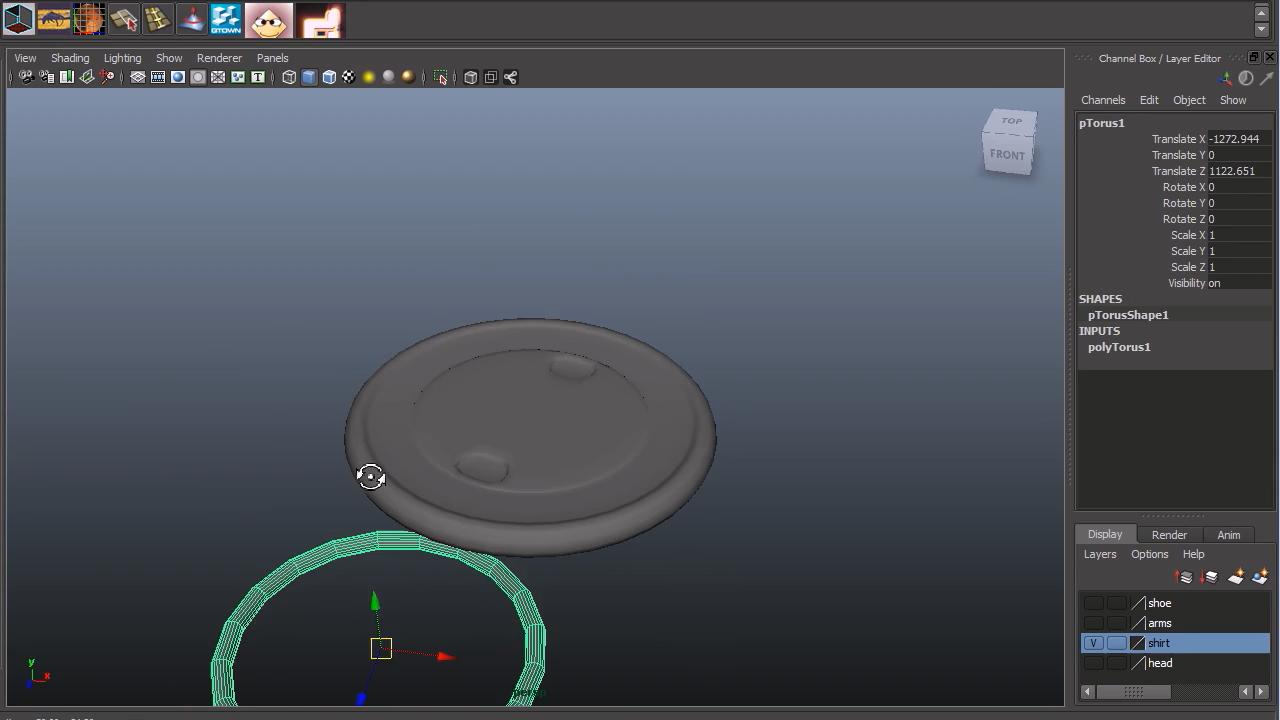The height and width of the screenshot is (720, 1280).
Task: Select the head layer row
Action: tap(1176, 663)
